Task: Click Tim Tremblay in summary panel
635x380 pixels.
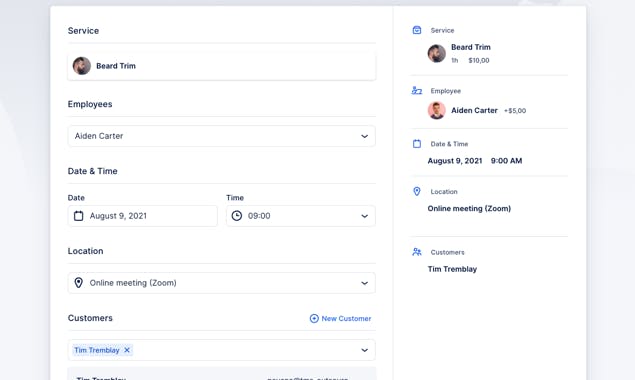Action: 452,269
